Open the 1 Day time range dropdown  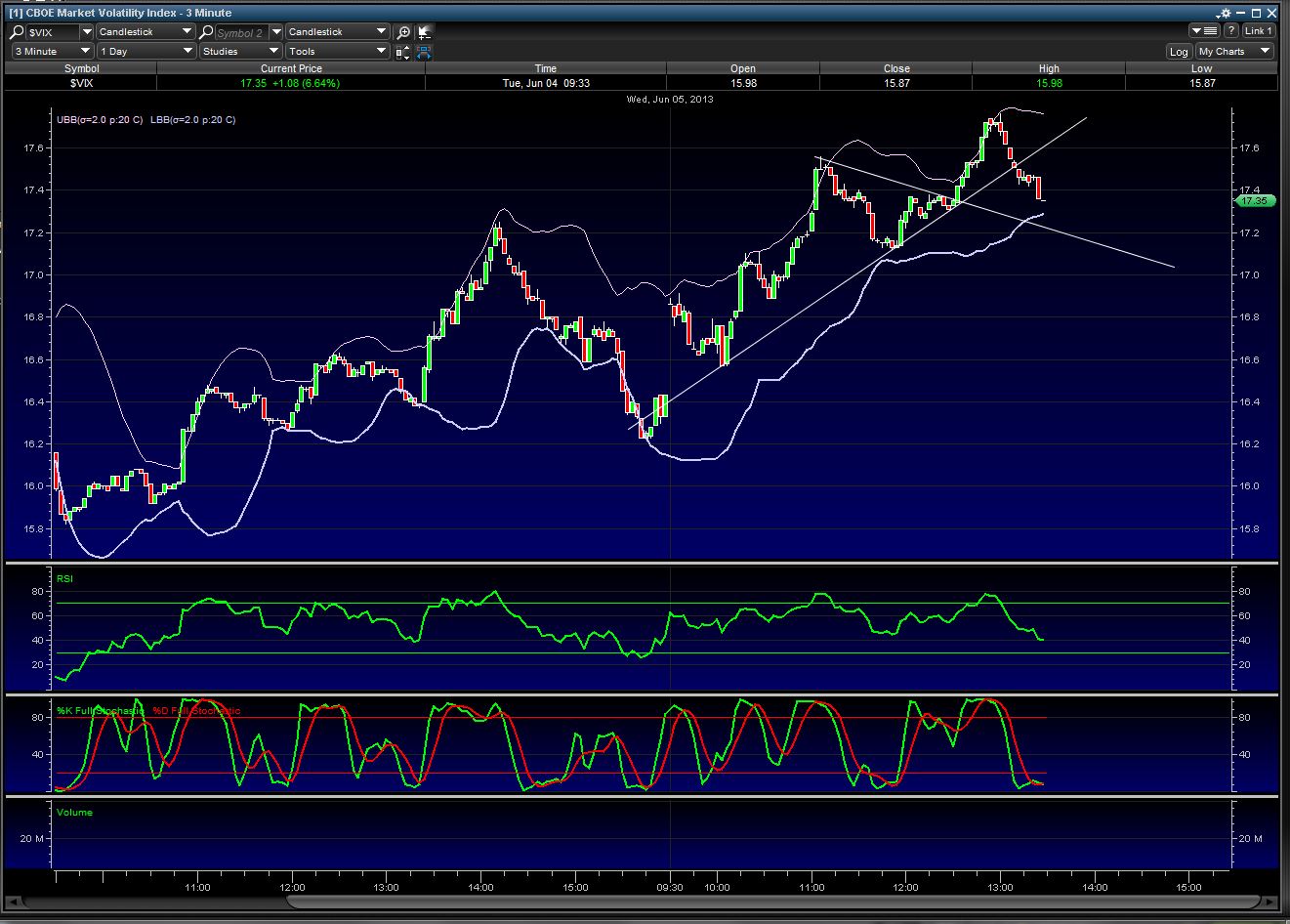146,52
